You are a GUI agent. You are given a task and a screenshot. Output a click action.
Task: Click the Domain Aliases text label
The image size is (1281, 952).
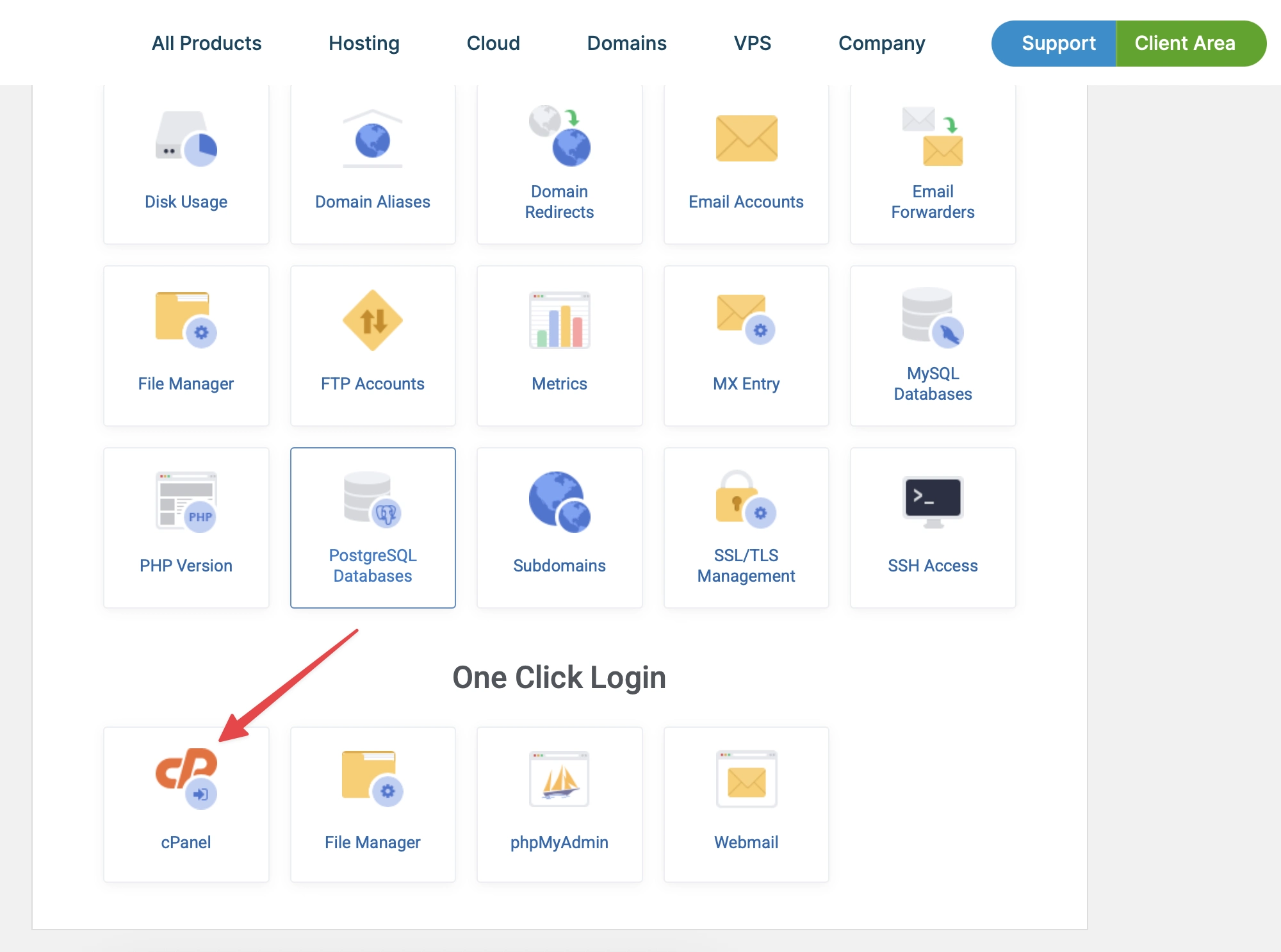point(373,202)
